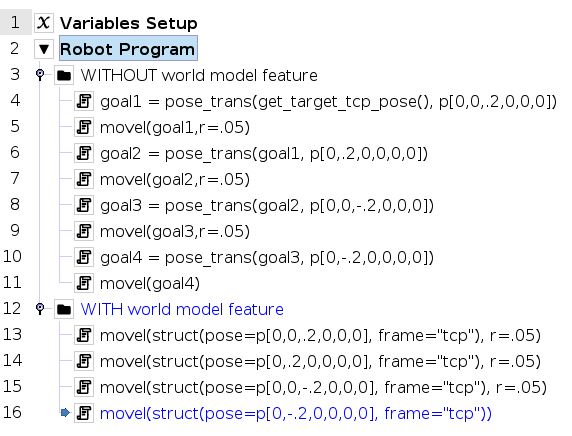Select the movel(goal2,r=.05) command
The width and height of the screenshot is (572, 436).
(x=175, y=180)
